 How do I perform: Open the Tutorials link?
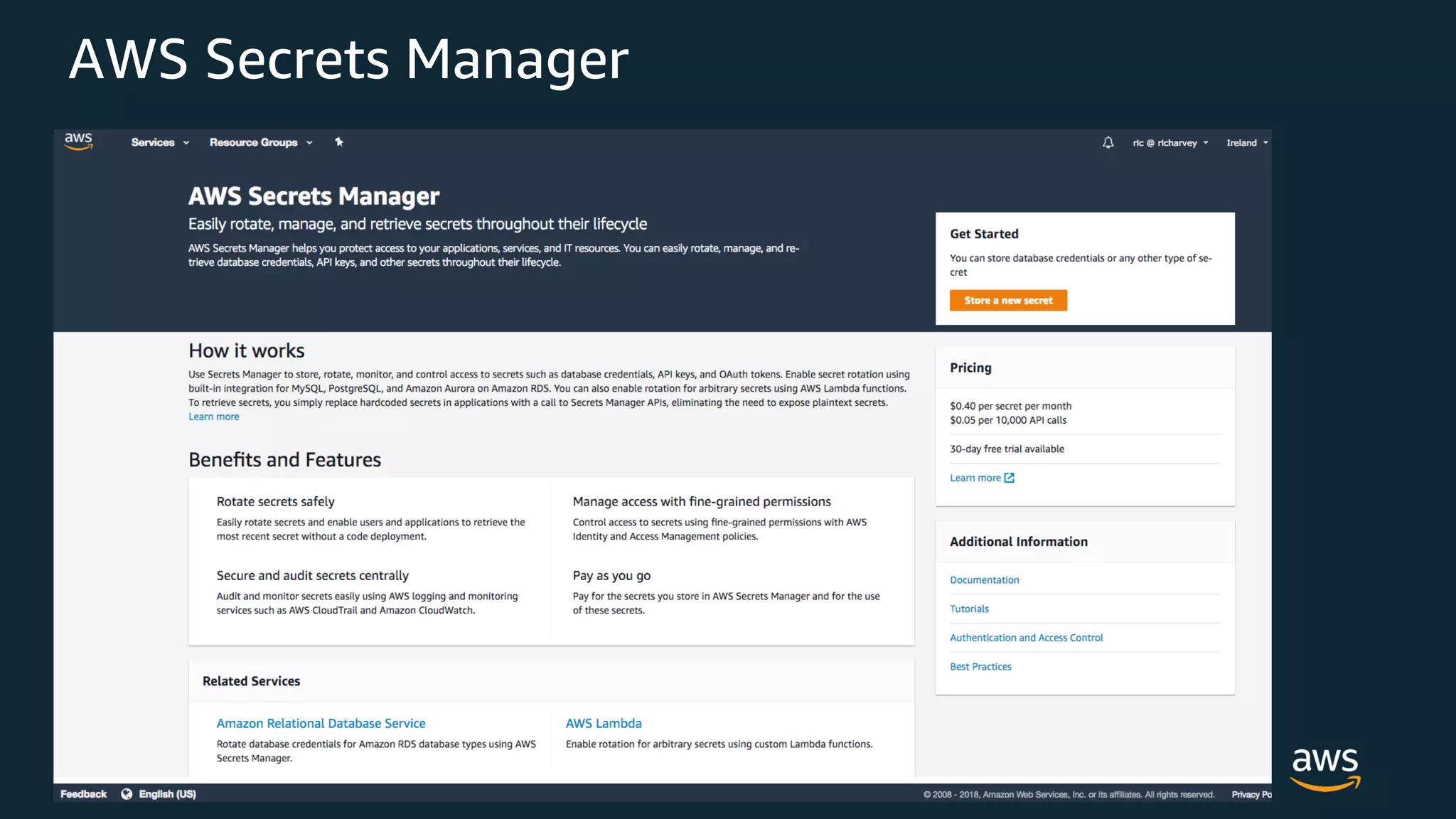[969, 609]
